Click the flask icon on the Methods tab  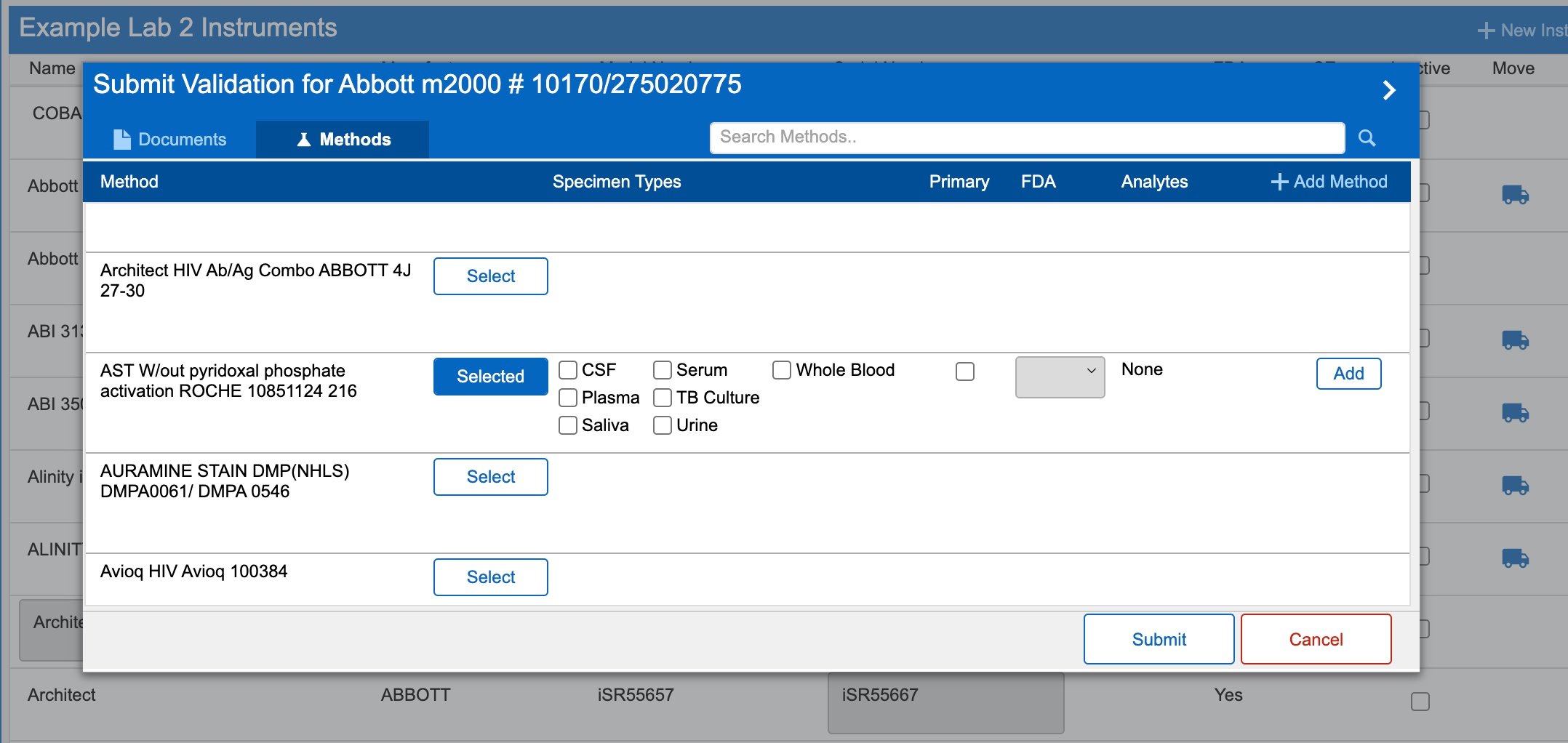click(303, 139)
